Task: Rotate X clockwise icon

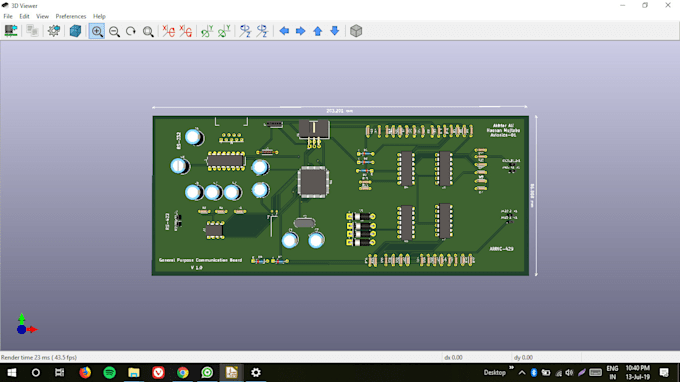Action: 168,31
